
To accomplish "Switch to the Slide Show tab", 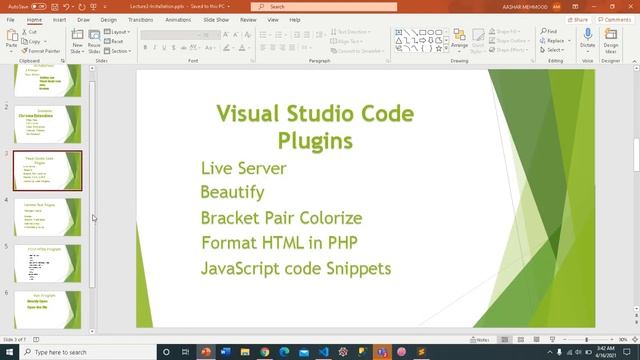I will point(216,20).
